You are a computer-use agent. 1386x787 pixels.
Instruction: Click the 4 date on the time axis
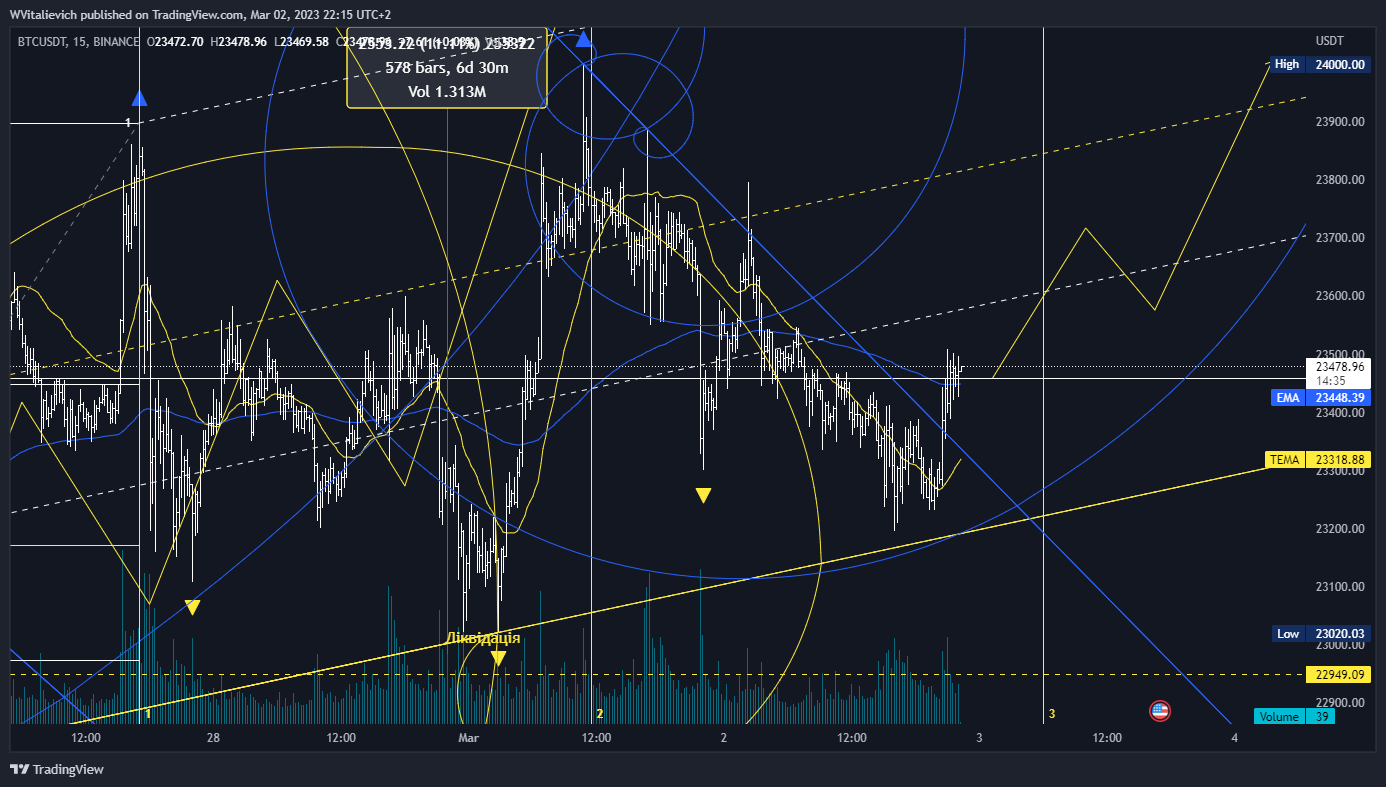(x=1235, y=738)
